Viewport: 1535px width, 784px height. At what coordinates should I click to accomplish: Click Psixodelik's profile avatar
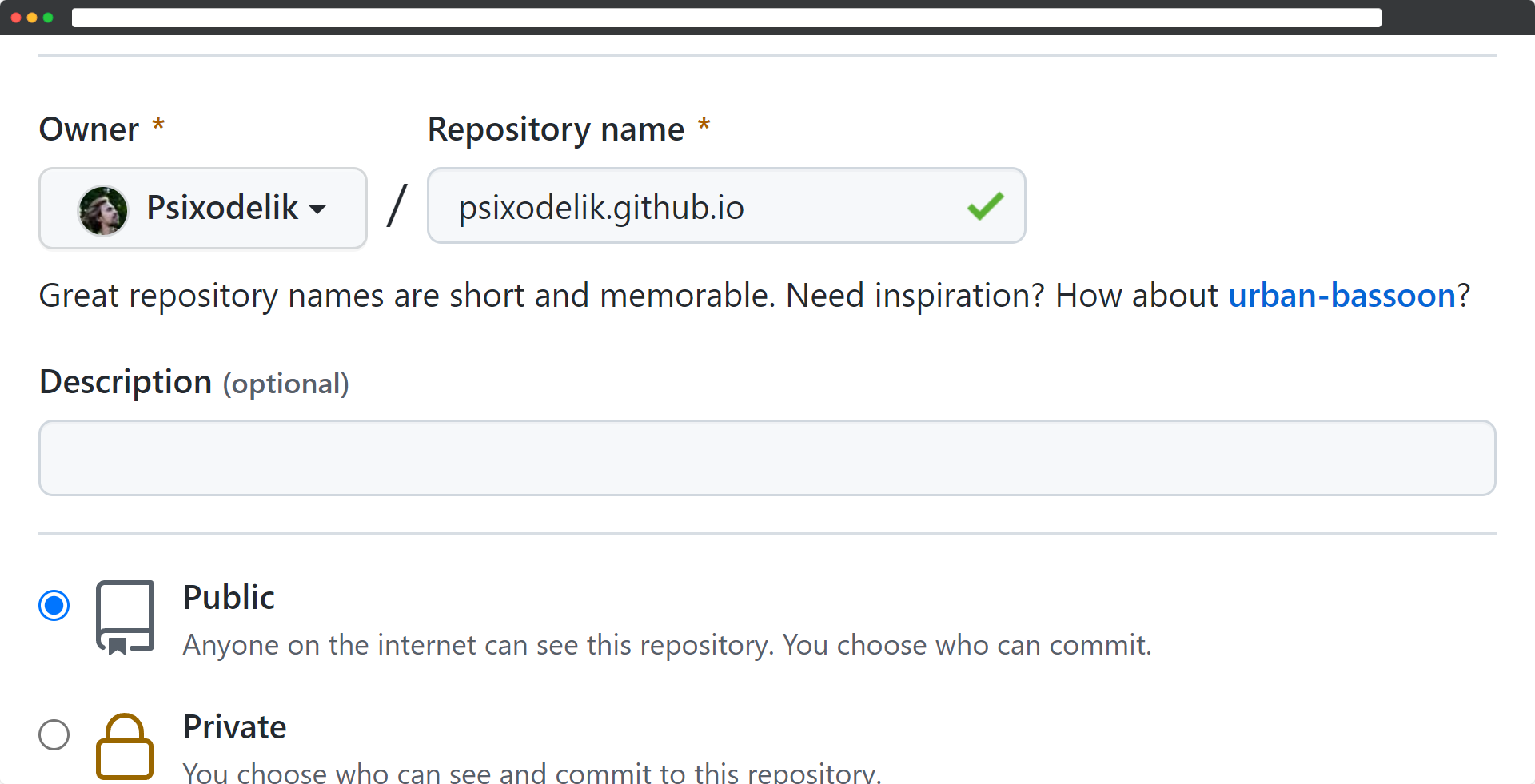tap(102, 209)
